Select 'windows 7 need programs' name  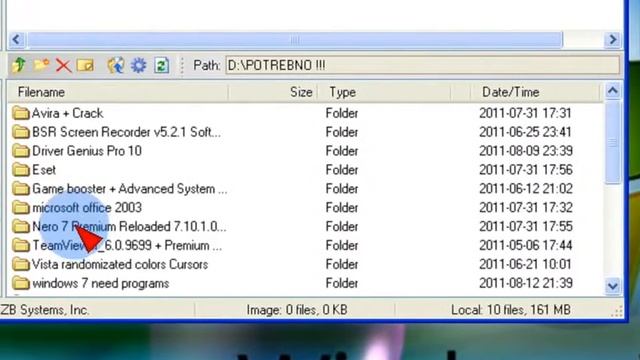(100, 283)
